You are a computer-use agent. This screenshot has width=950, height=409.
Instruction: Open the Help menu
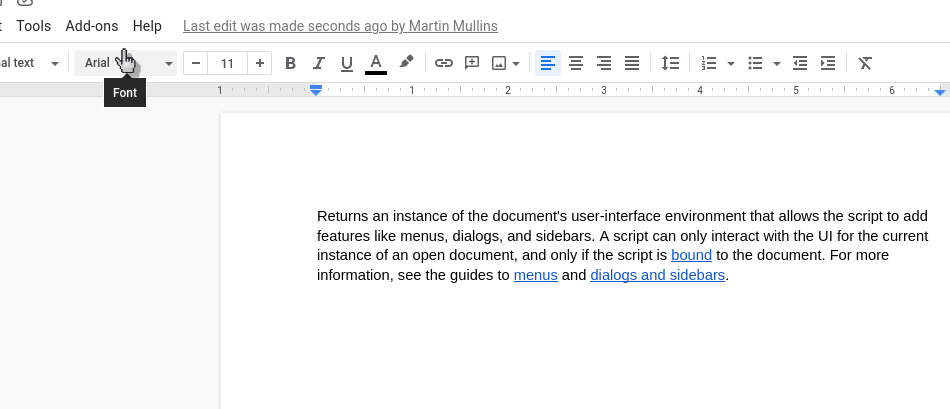pos(147,26)
